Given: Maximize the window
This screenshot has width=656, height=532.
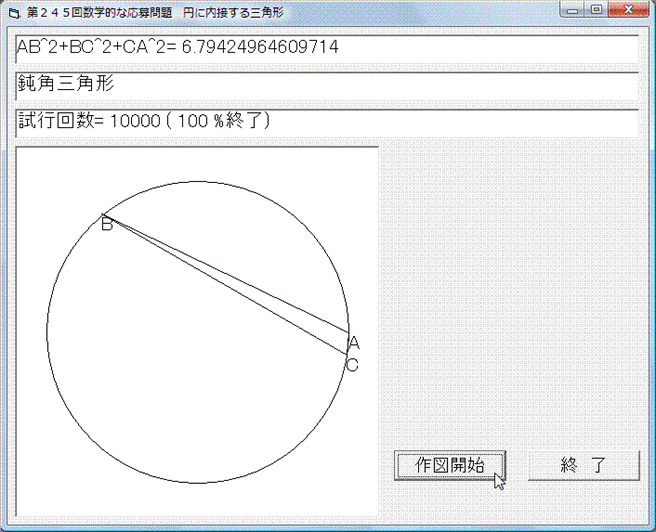Looking at the screenshot, I should point(595,10).
